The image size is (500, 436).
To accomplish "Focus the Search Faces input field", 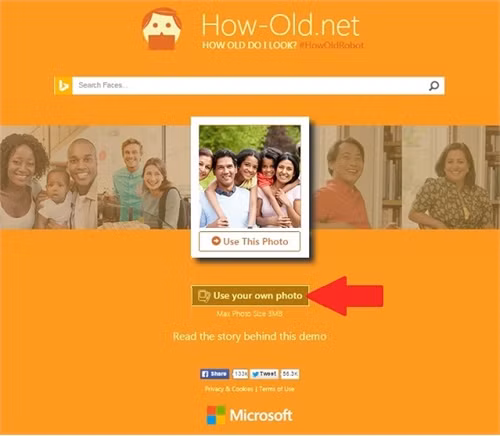I will click(249, 86).
